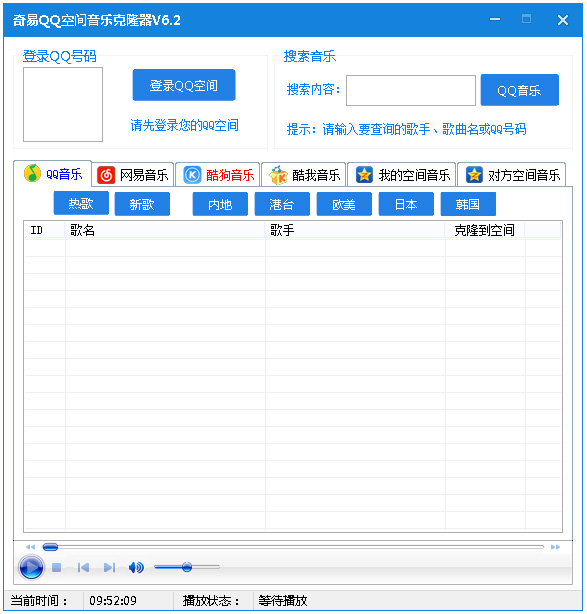Minimize the 奇易QQ空间音乐克隆器 window
This screenshot has height=614, width=587.
(495, 19)
